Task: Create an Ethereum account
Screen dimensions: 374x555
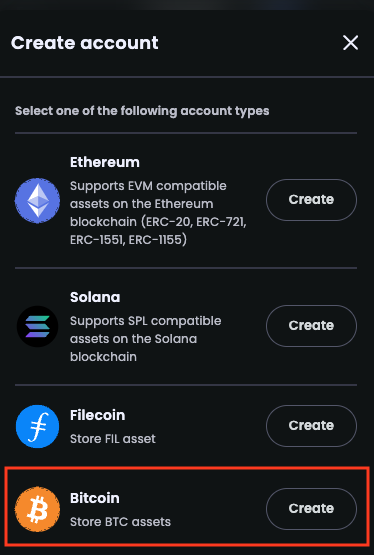Action: tap(311, 200)
